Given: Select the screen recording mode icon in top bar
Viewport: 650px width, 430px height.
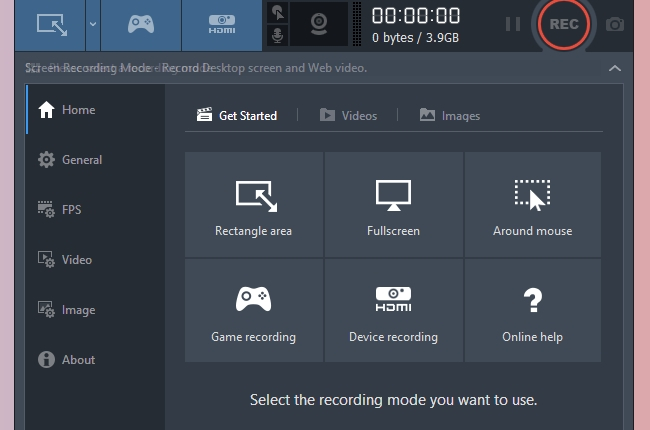Looking at the screenshot, I should click(x=51, y=25).
